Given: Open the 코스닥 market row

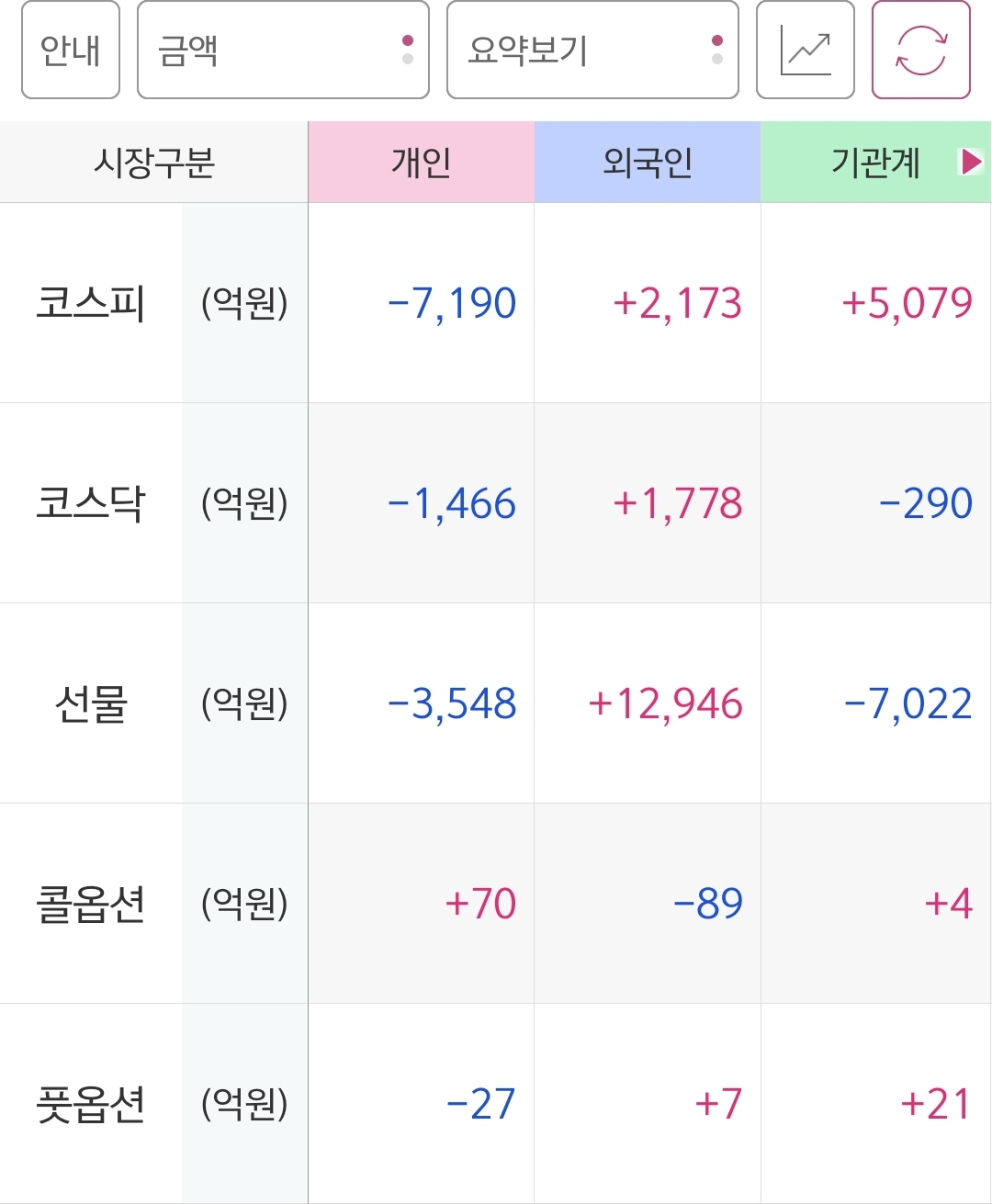Looking at the screenshot, I should [x=496, y=502].
